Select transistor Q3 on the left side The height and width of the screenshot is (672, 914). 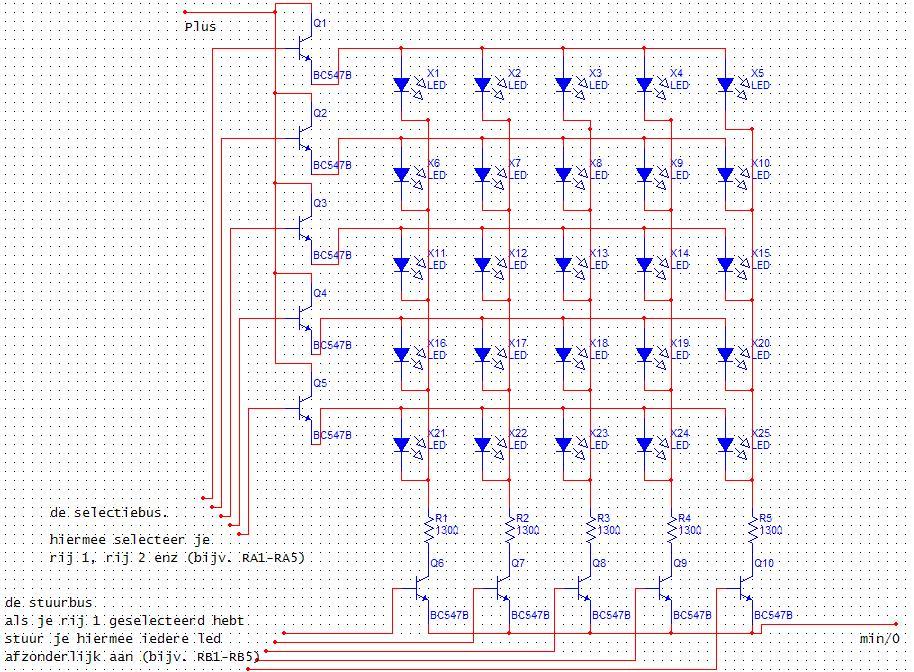[x=305, y=228]
